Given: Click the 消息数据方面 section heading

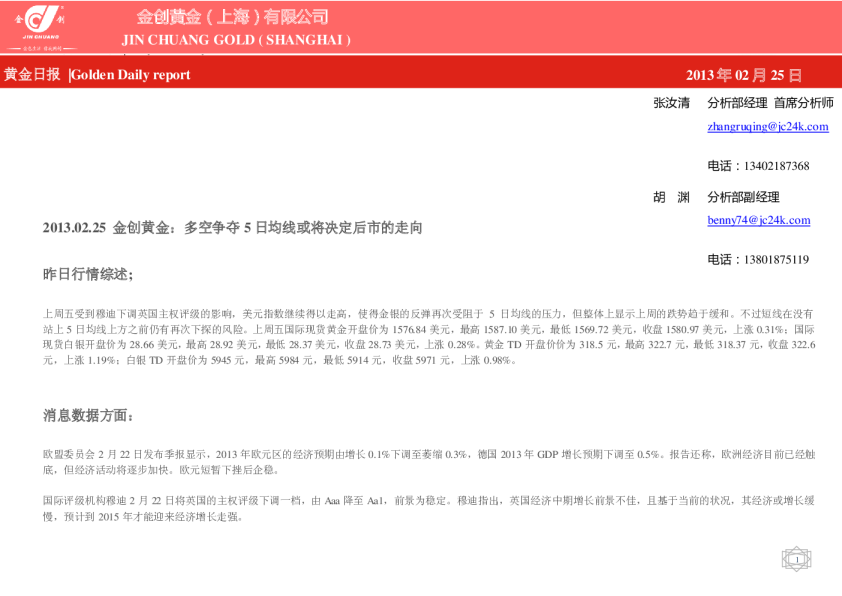Looking at the screenshot, I should click(x=87, y=415).
